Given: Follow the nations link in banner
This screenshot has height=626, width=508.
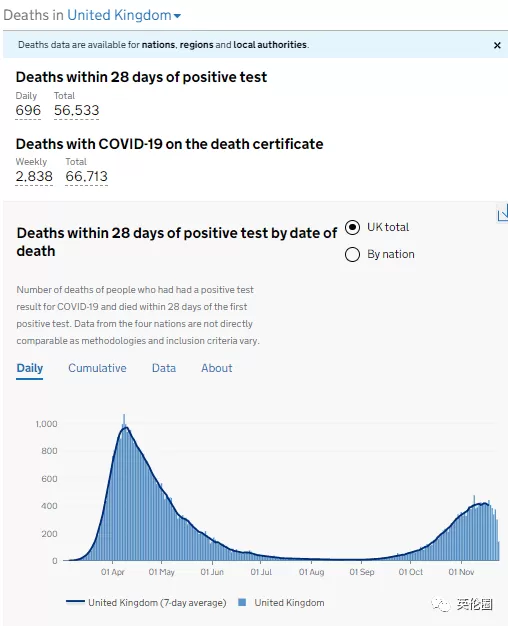Looking at the screenshot, I should pyautogui.click(x=158, y=45).
